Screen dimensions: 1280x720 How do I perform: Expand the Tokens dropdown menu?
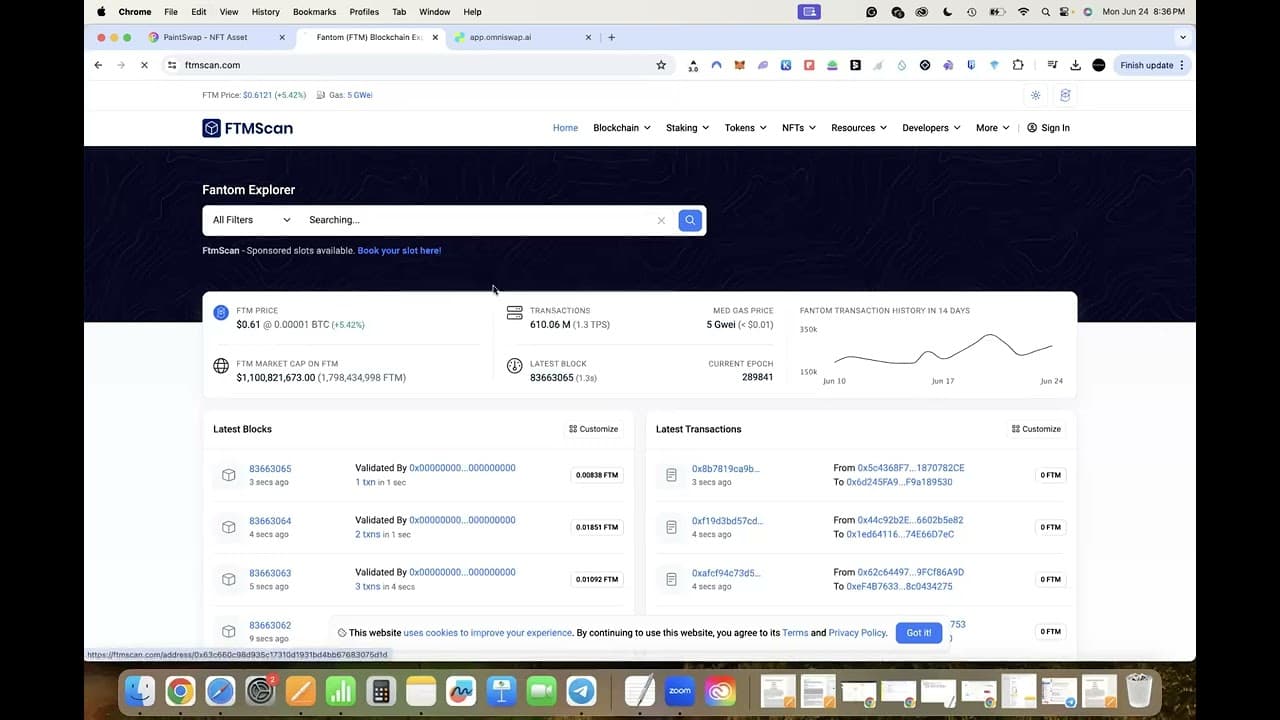746,128
